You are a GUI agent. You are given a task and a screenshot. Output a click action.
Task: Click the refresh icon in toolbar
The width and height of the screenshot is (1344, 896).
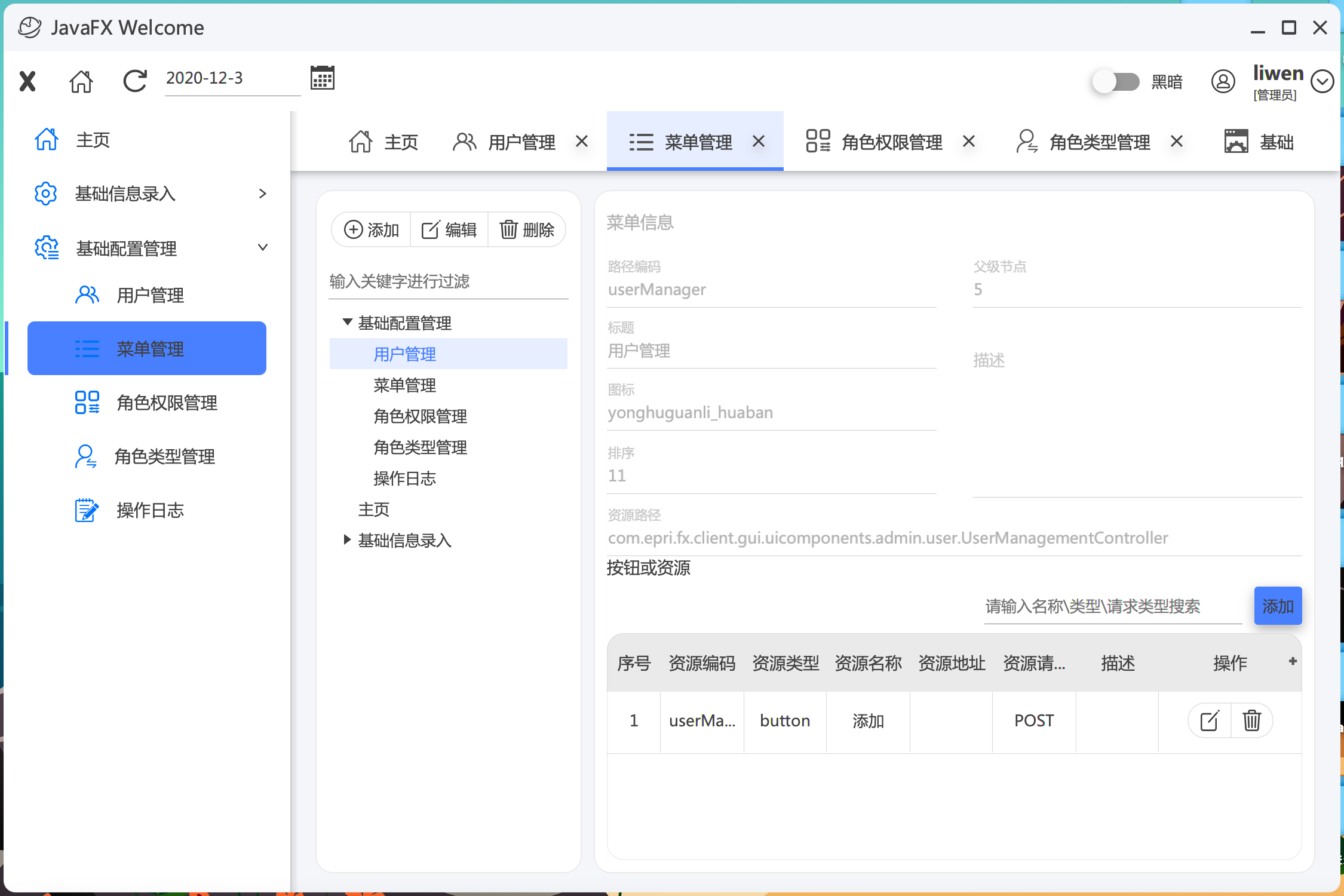pyautogui.click(x=135, y=81)
